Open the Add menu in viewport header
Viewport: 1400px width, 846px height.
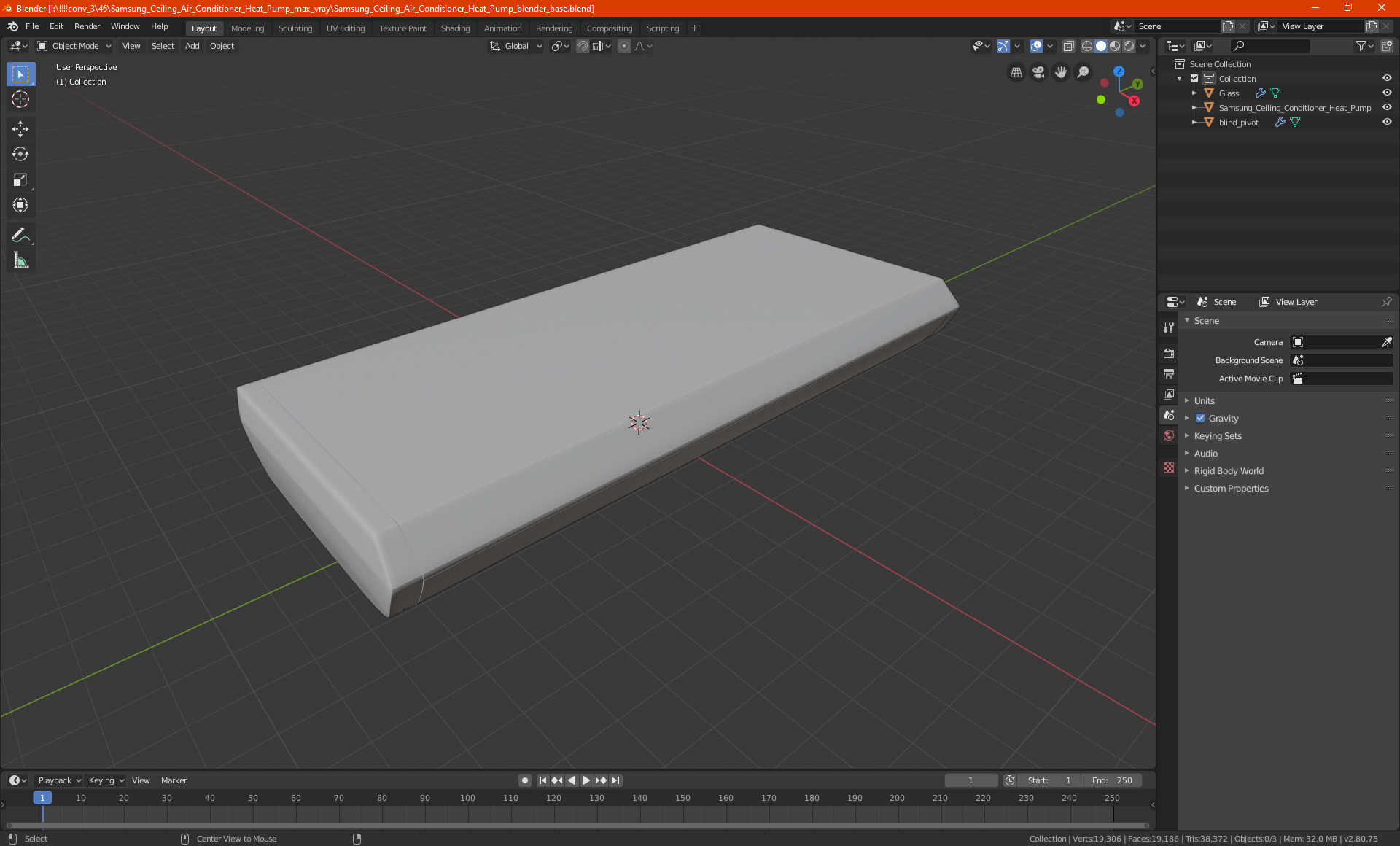point(192,46)
